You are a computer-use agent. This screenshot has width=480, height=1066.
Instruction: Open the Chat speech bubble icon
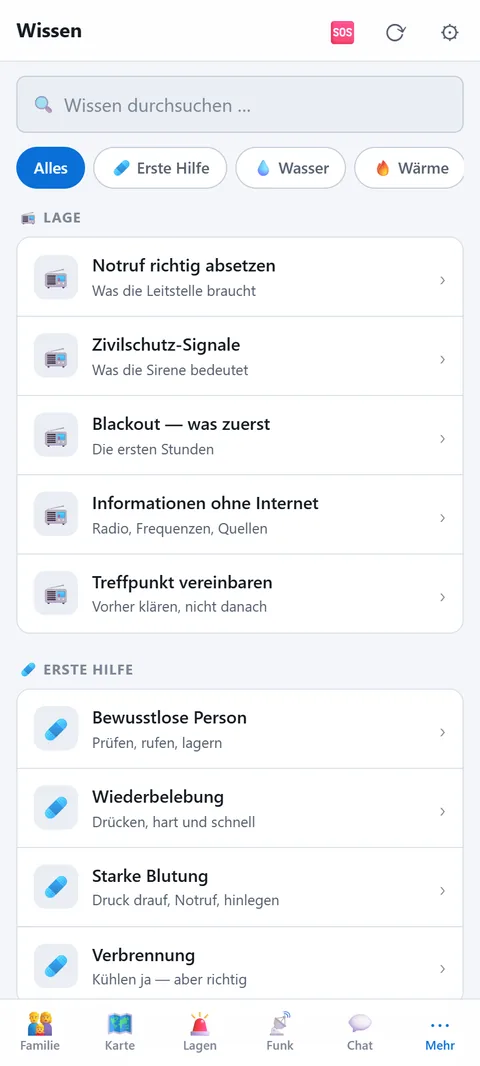click(x=360, y=1023)
